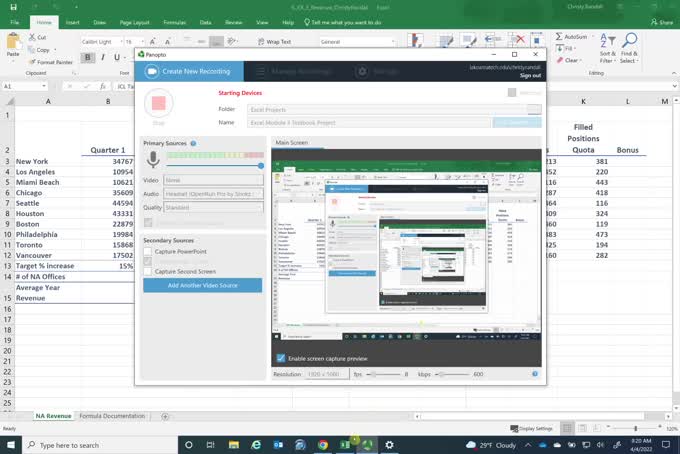Viewport: 680px width, 454px height.
Task: Switch to the Insert ribbon tab
Action: point(72,22)
